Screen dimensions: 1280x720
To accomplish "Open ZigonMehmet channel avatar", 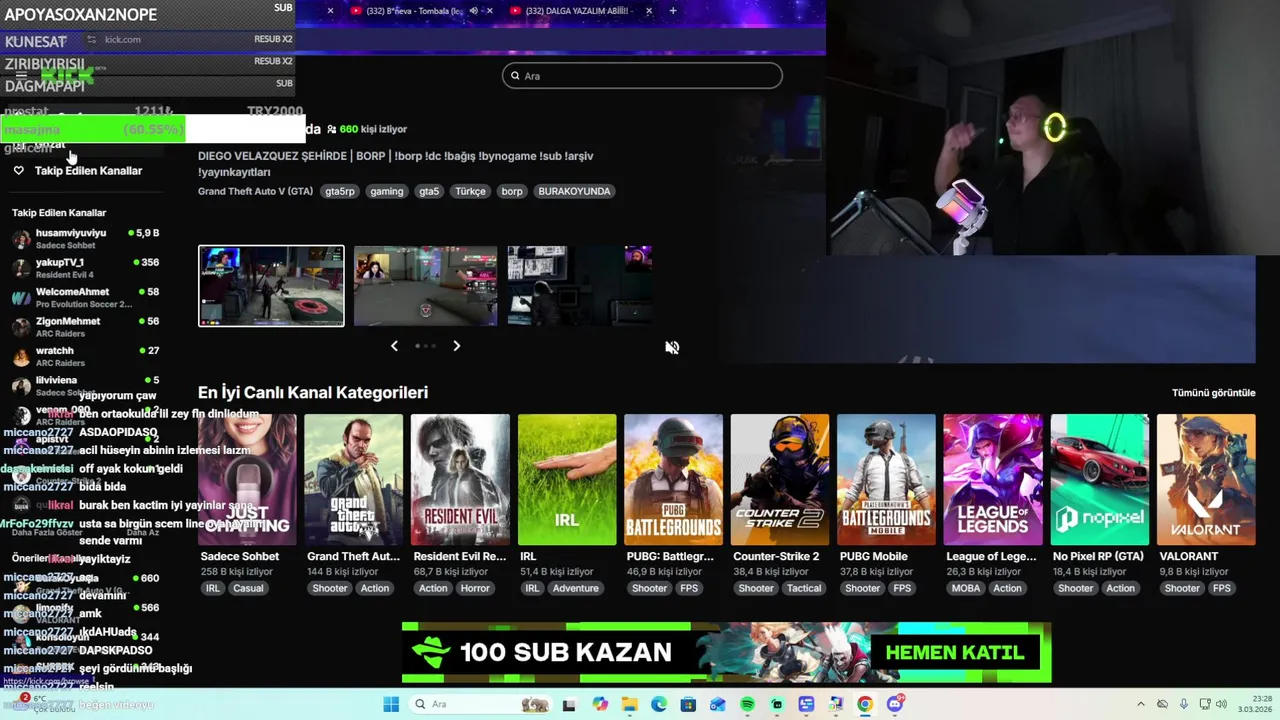I will pos(21,327).
